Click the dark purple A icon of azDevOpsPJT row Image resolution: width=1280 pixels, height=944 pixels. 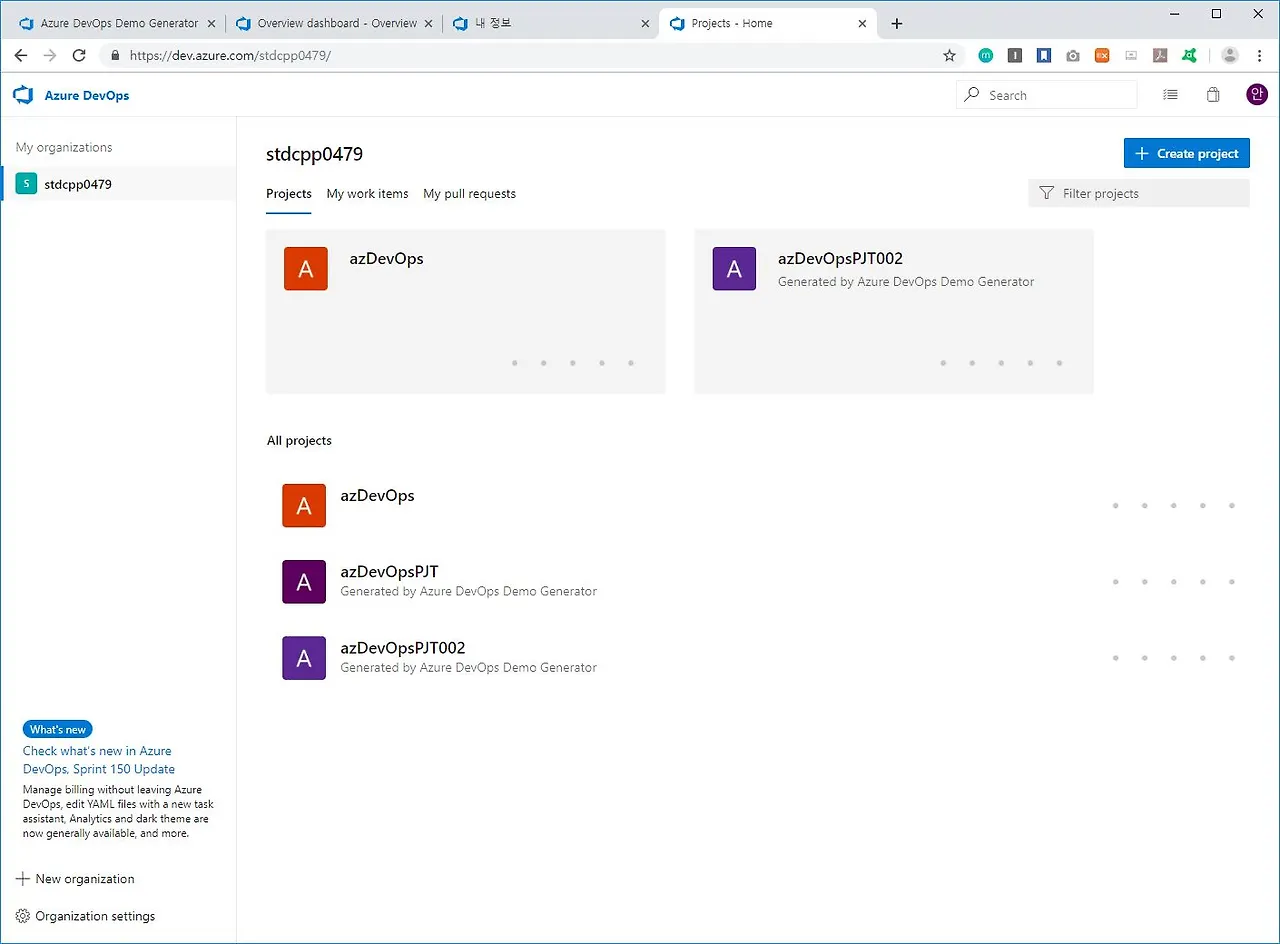pyautogui.click(x=304, y=582)
